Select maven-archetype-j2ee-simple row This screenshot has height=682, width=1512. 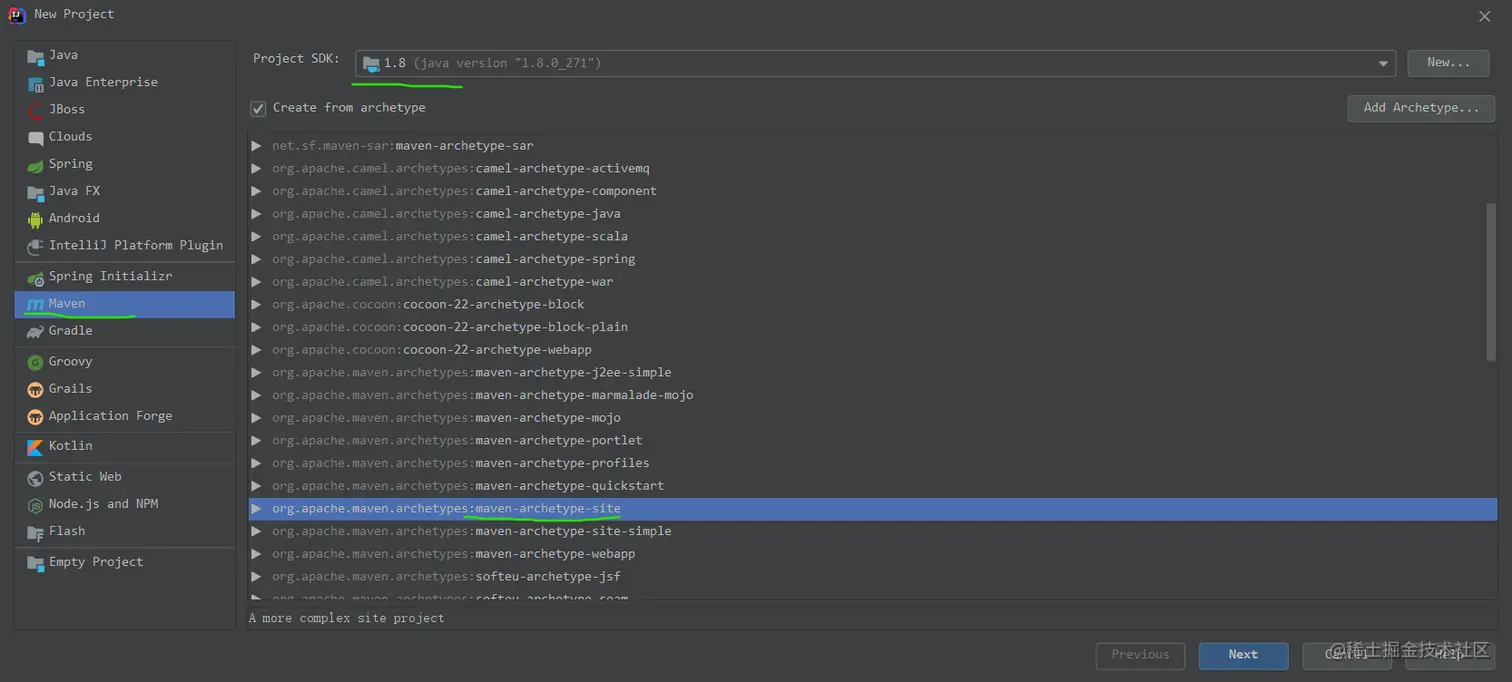pos(872,373)
